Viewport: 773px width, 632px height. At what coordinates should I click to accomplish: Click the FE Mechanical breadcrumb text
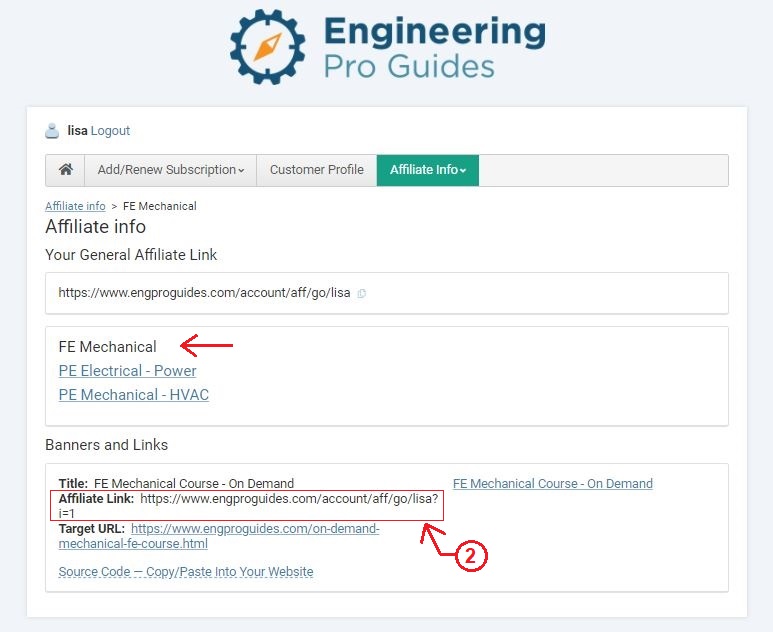point(160,206)
